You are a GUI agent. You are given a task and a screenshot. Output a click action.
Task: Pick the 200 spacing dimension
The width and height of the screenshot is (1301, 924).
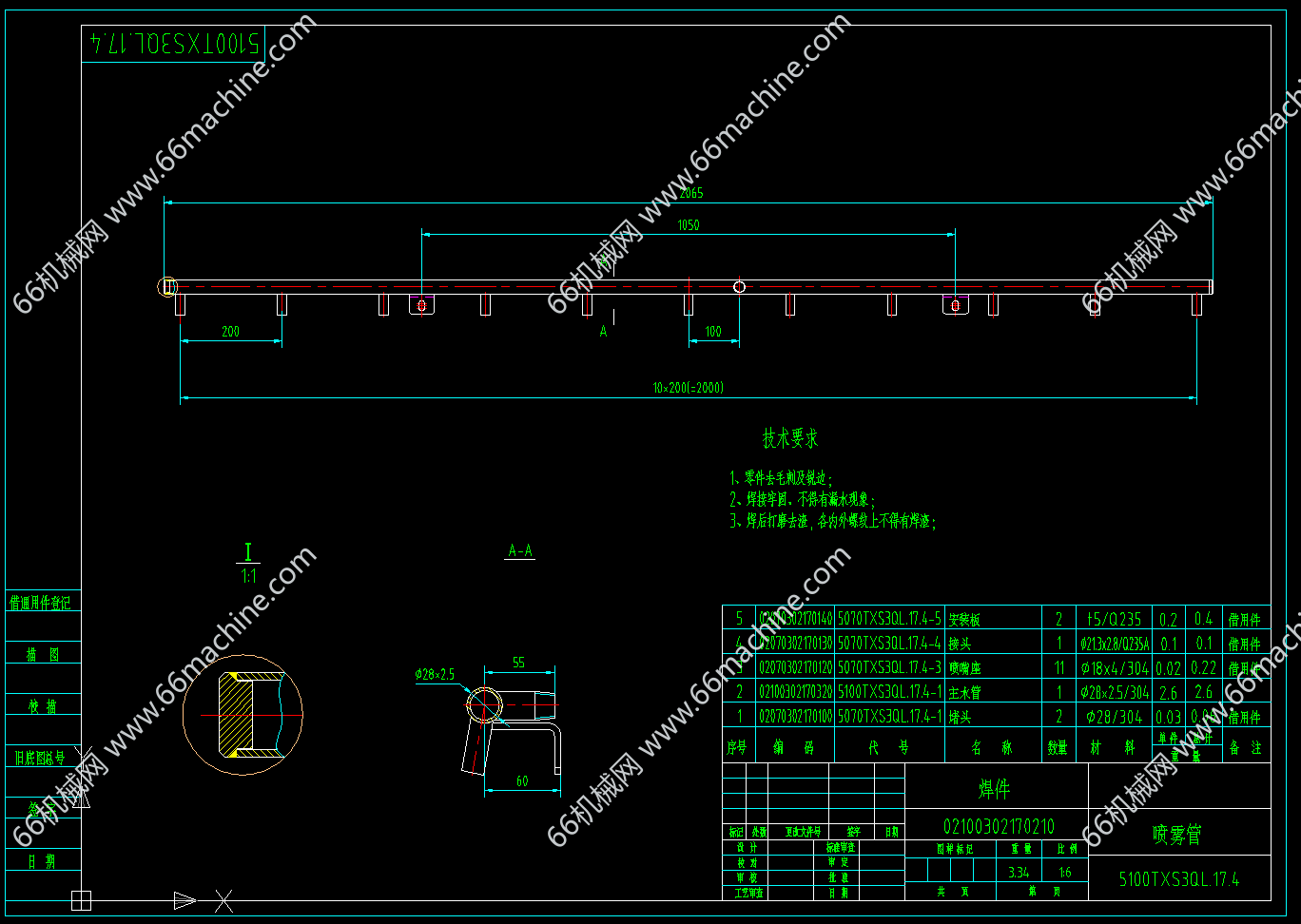coord(230,332)
